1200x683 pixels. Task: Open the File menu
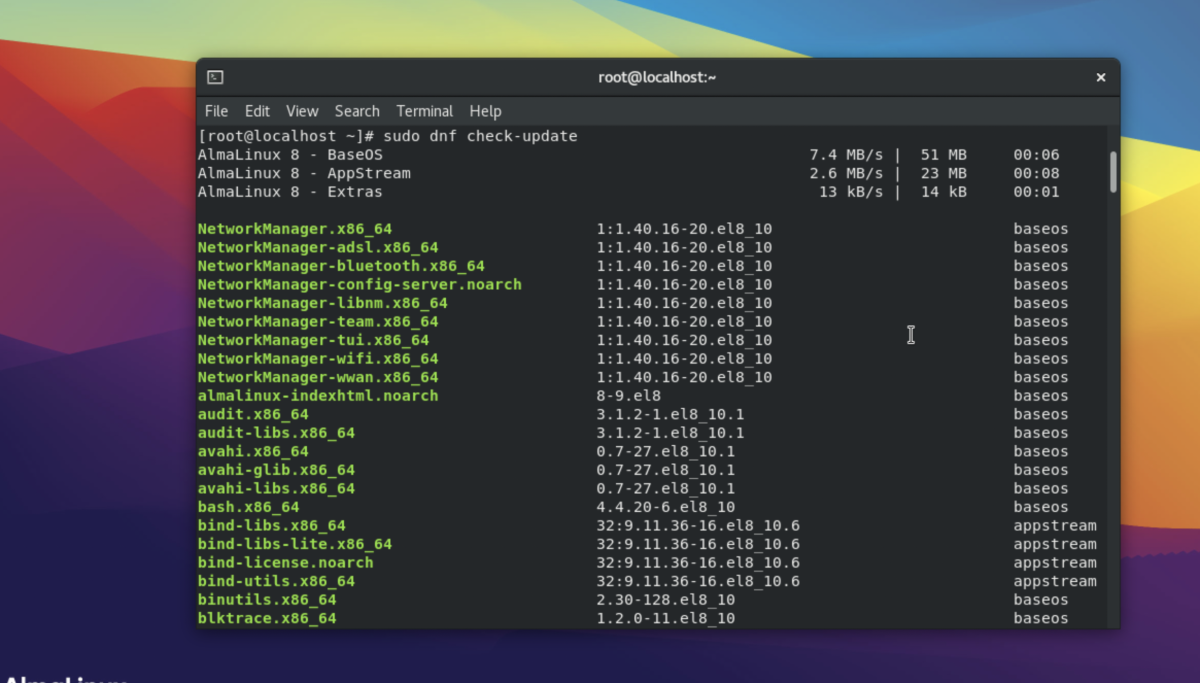[216, 111]
